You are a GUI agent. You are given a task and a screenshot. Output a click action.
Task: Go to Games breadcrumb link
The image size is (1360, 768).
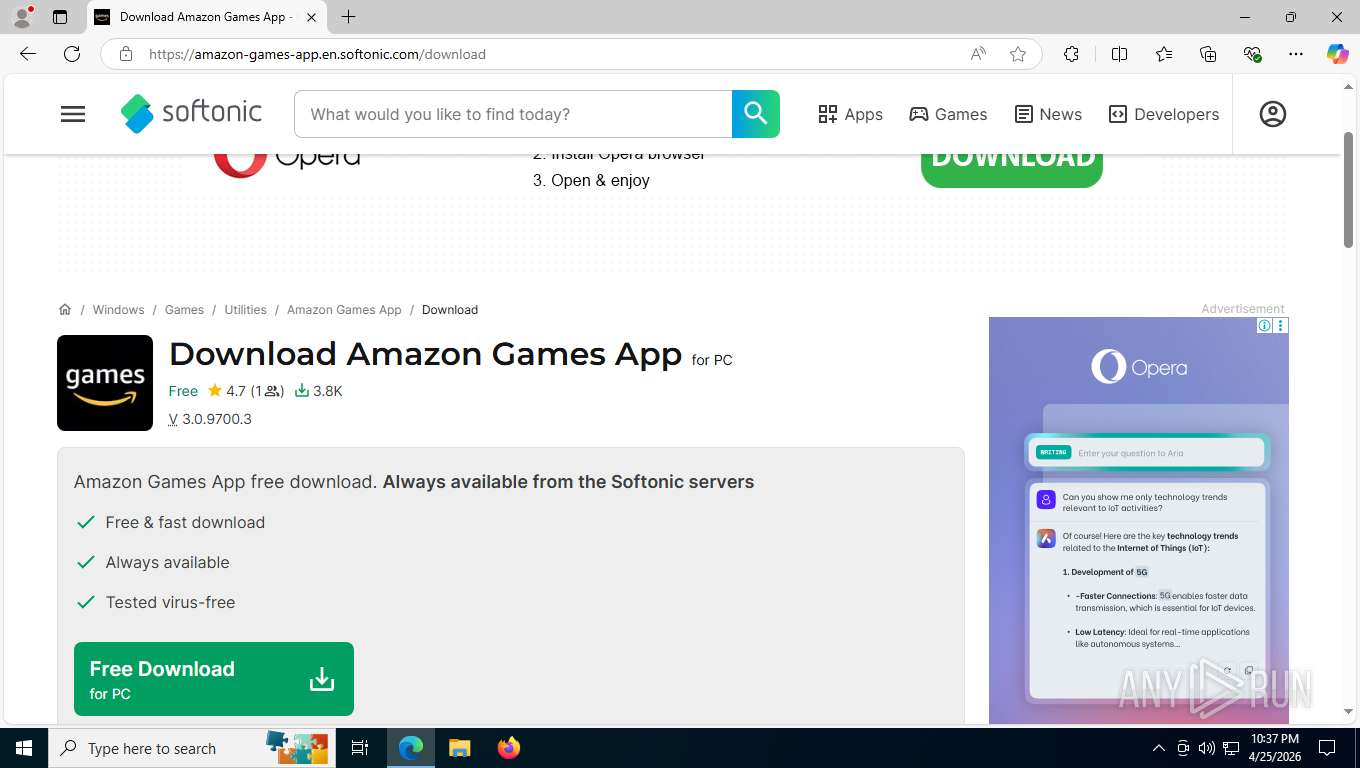[184, 310]
